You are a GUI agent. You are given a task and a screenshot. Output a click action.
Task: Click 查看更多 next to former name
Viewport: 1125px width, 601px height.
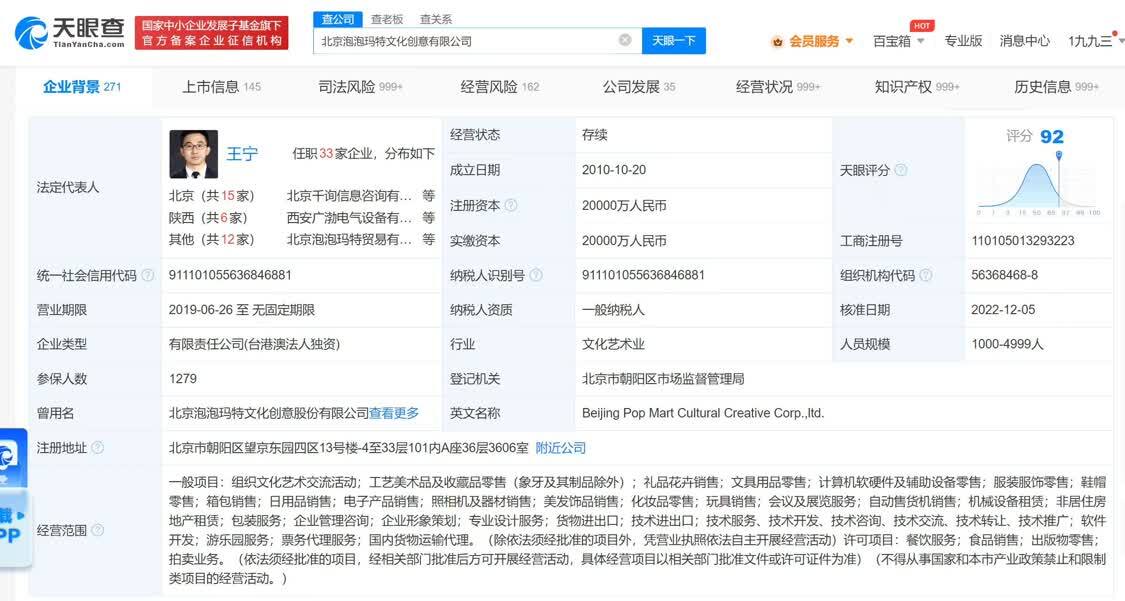[394, 413]
